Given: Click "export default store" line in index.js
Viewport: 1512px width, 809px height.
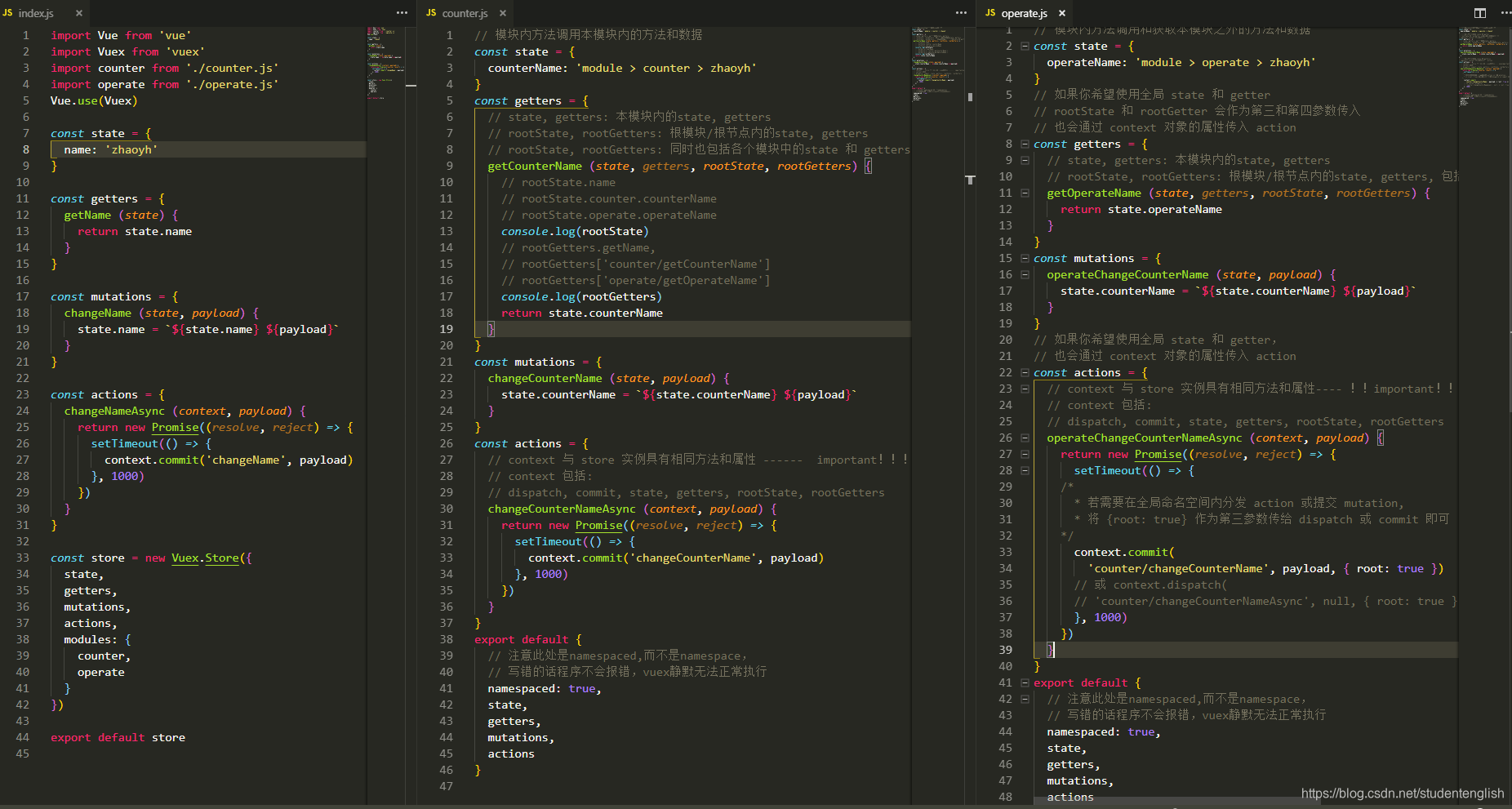Looking at the screenshot, I should tap(118, 737).
